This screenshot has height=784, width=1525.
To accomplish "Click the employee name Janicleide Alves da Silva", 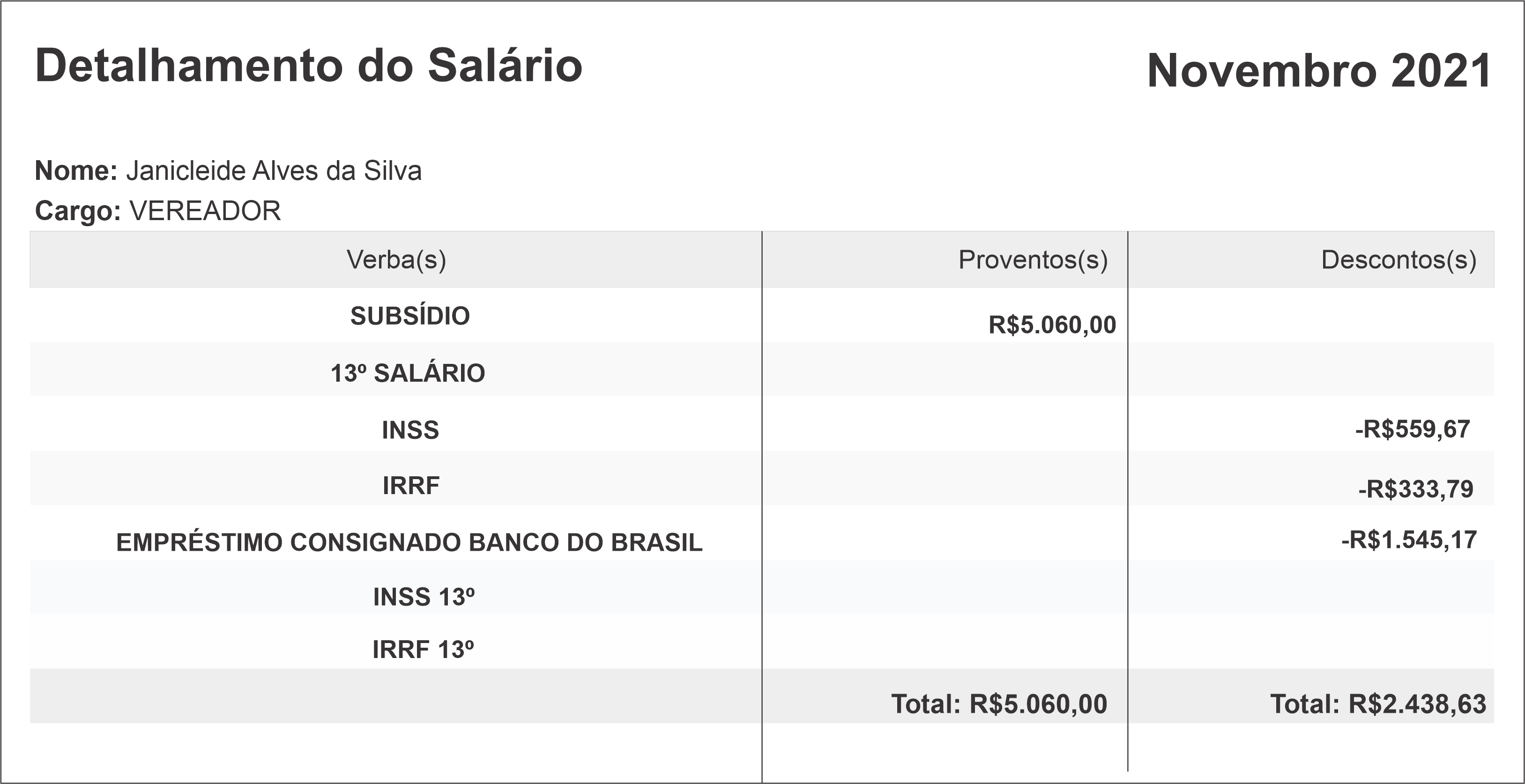I will click(x=274, y=171).
